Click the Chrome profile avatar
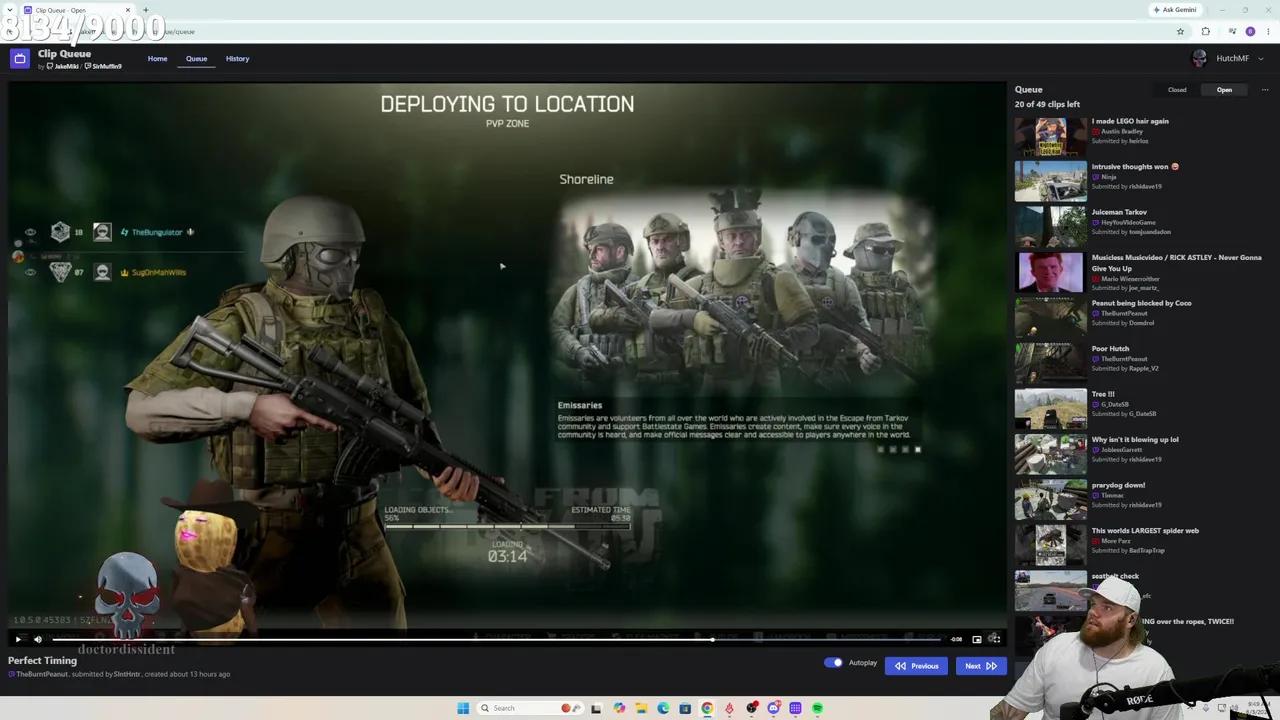 [1250, 31]
